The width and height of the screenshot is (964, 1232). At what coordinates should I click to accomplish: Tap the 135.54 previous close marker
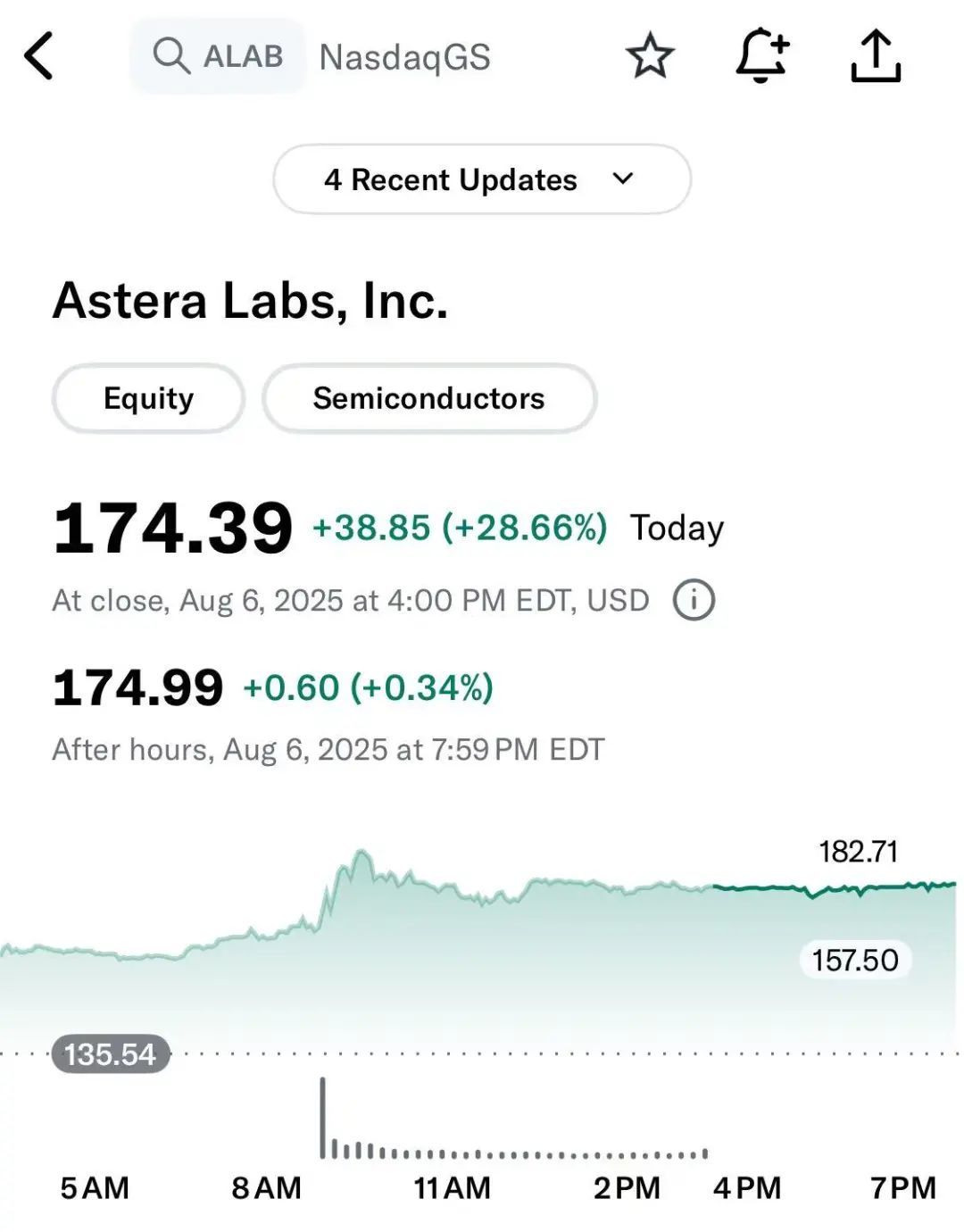tap(111, 1054)
